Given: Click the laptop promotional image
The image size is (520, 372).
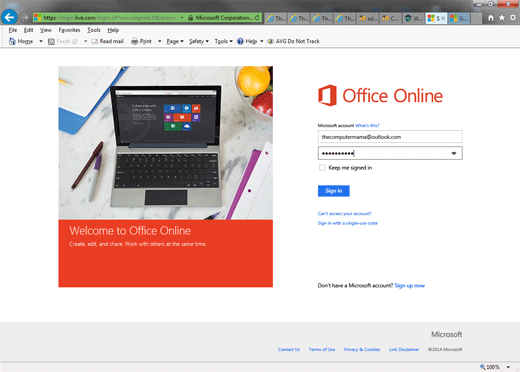Looking at the screenshot, I should coord(166,143).
